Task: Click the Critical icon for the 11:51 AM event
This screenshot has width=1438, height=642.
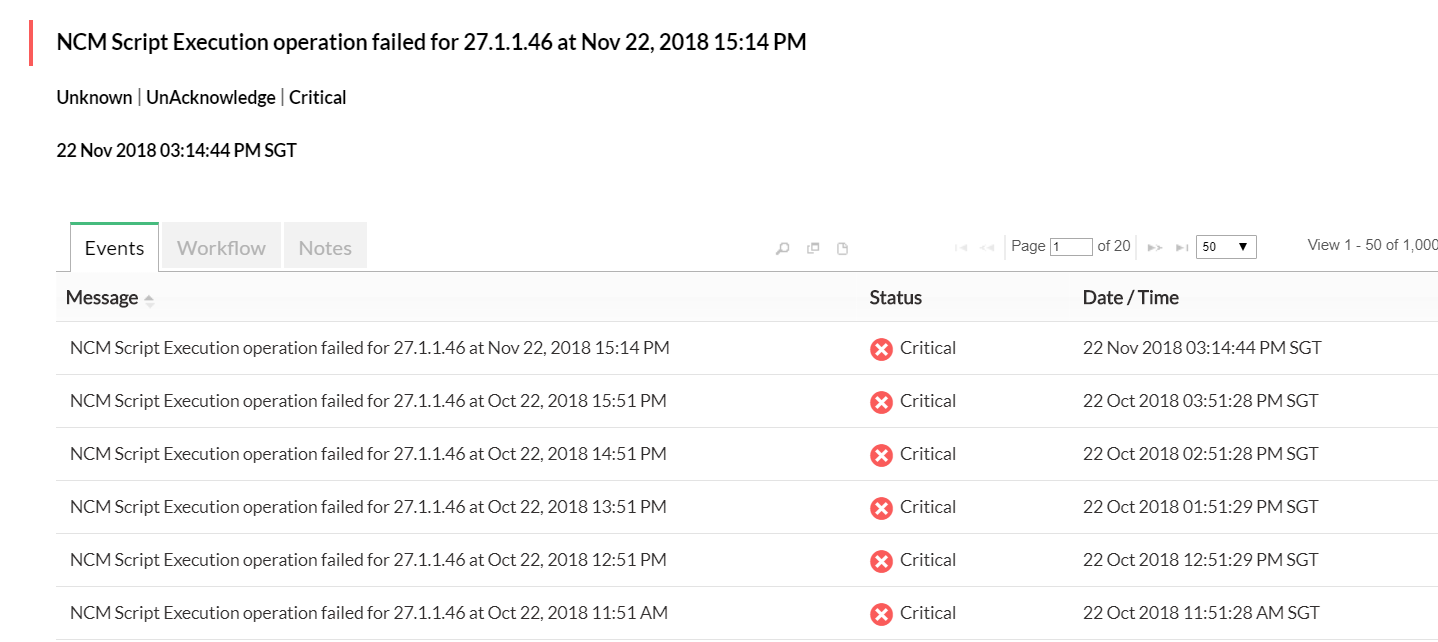Action: click(x=881, y=614)
